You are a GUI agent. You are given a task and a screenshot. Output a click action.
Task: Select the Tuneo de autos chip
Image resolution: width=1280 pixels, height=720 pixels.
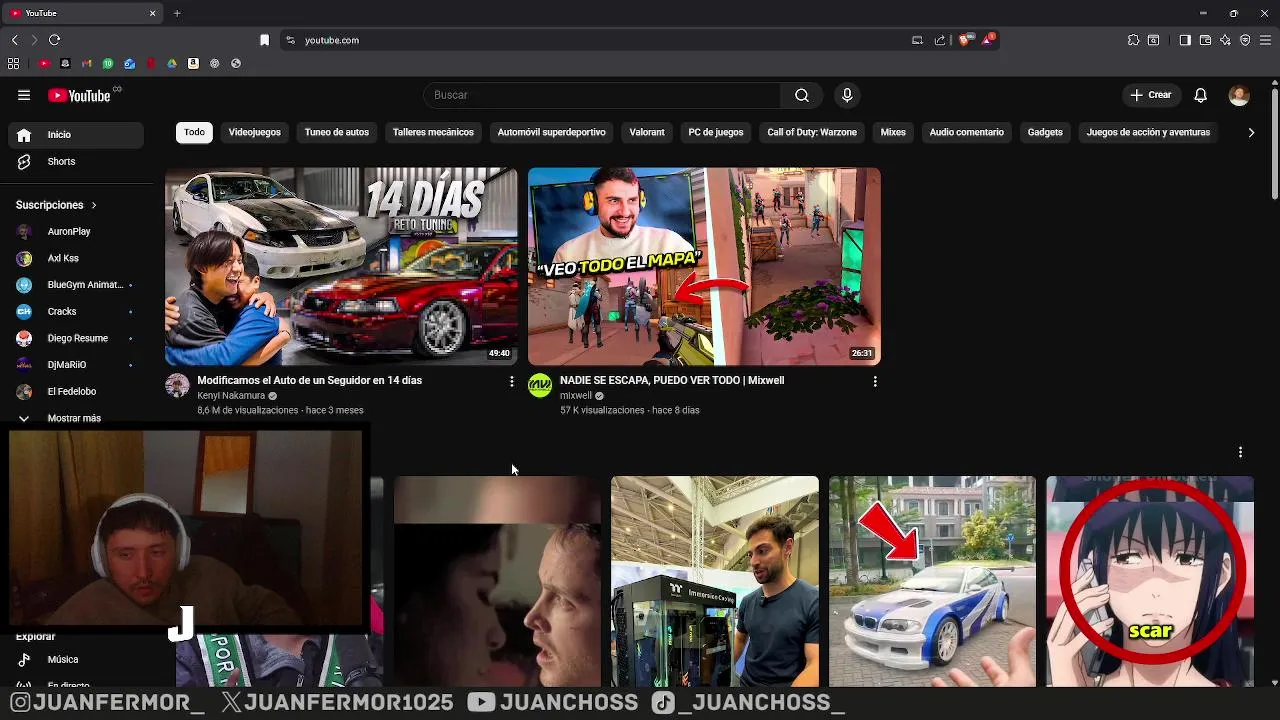coord(337,132)
